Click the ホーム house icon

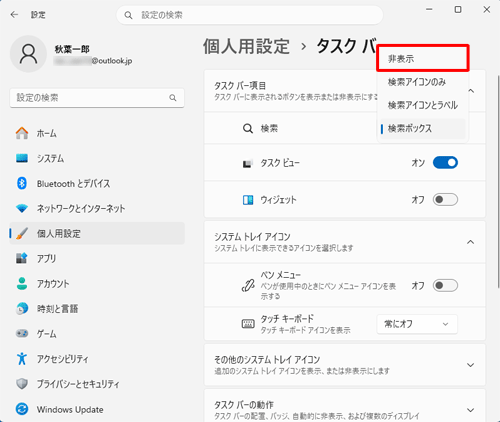click(x=22, y=133)
